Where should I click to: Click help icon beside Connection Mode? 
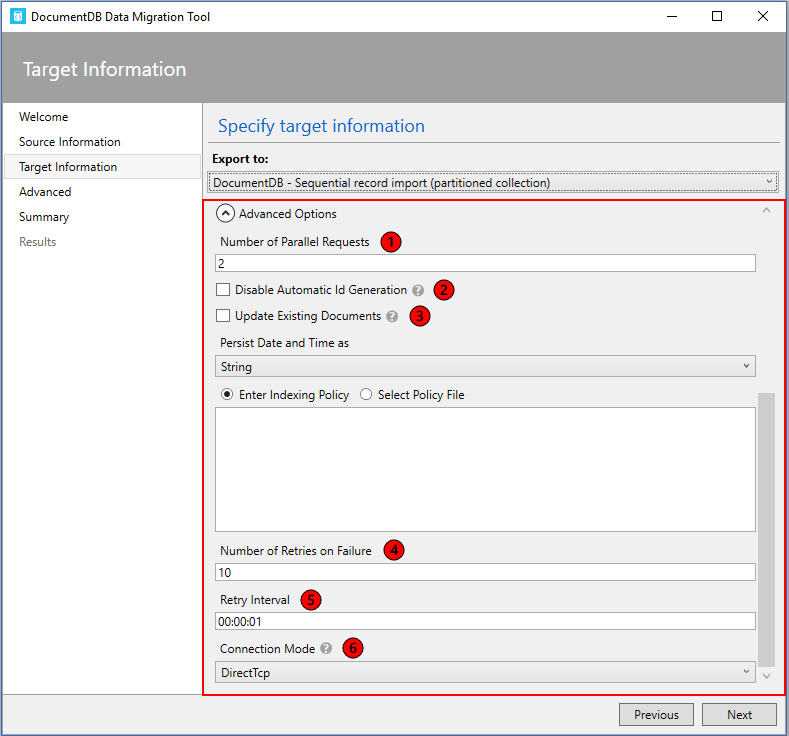[326, 648]
